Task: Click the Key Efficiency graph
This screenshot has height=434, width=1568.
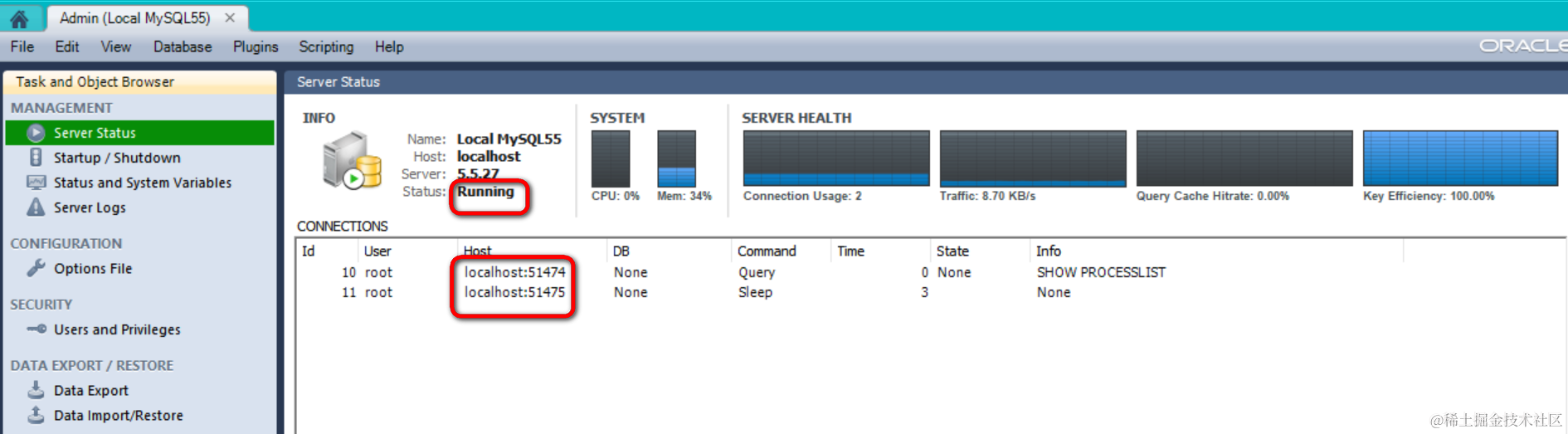Action: [x=1460, y=158]
